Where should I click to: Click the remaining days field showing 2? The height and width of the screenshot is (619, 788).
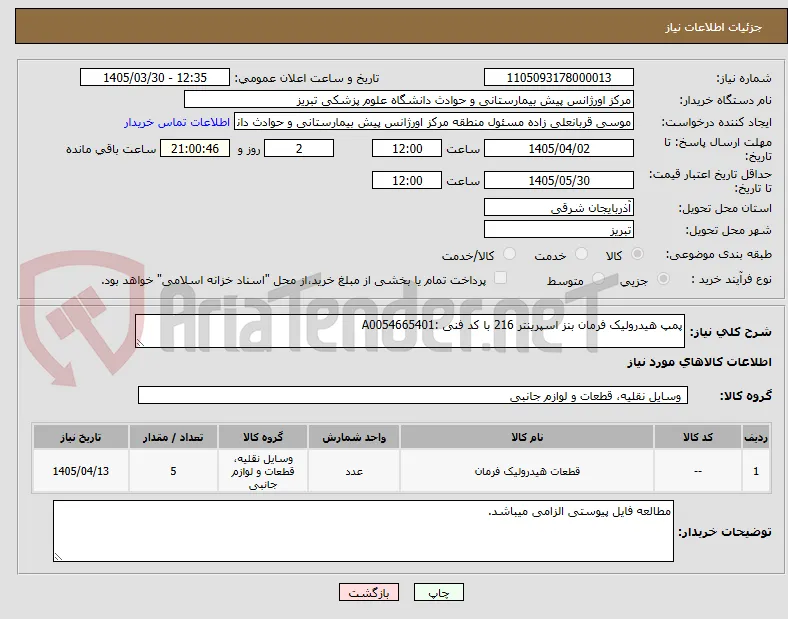tap(299, 148)
